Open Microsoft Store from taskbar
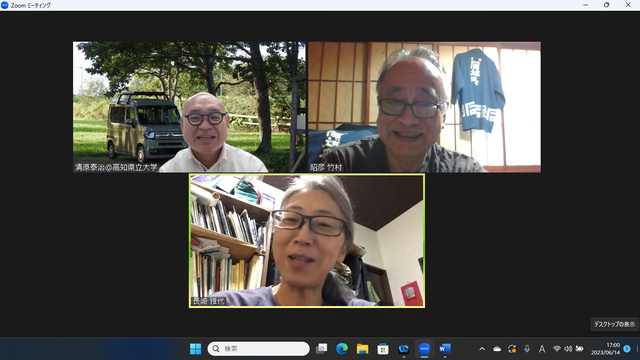This screenshot has width=640, height=360. pyautogui.click(x=383, y=349)
